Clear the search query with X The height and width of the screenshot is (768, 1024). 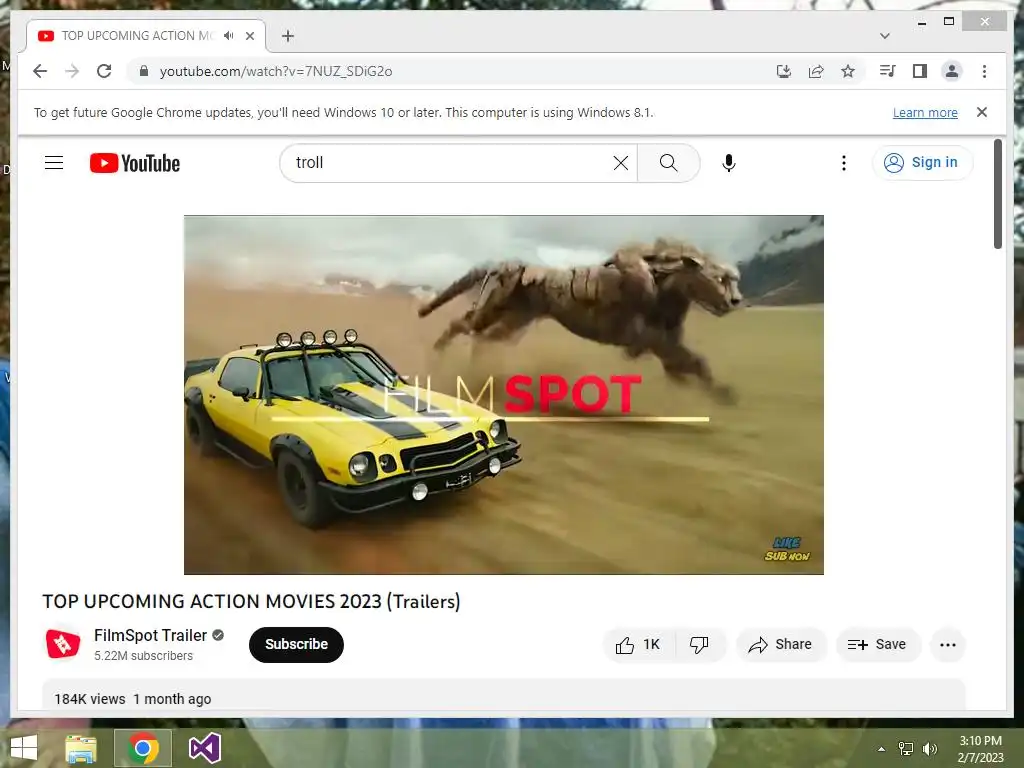click(x=621, y=163)
